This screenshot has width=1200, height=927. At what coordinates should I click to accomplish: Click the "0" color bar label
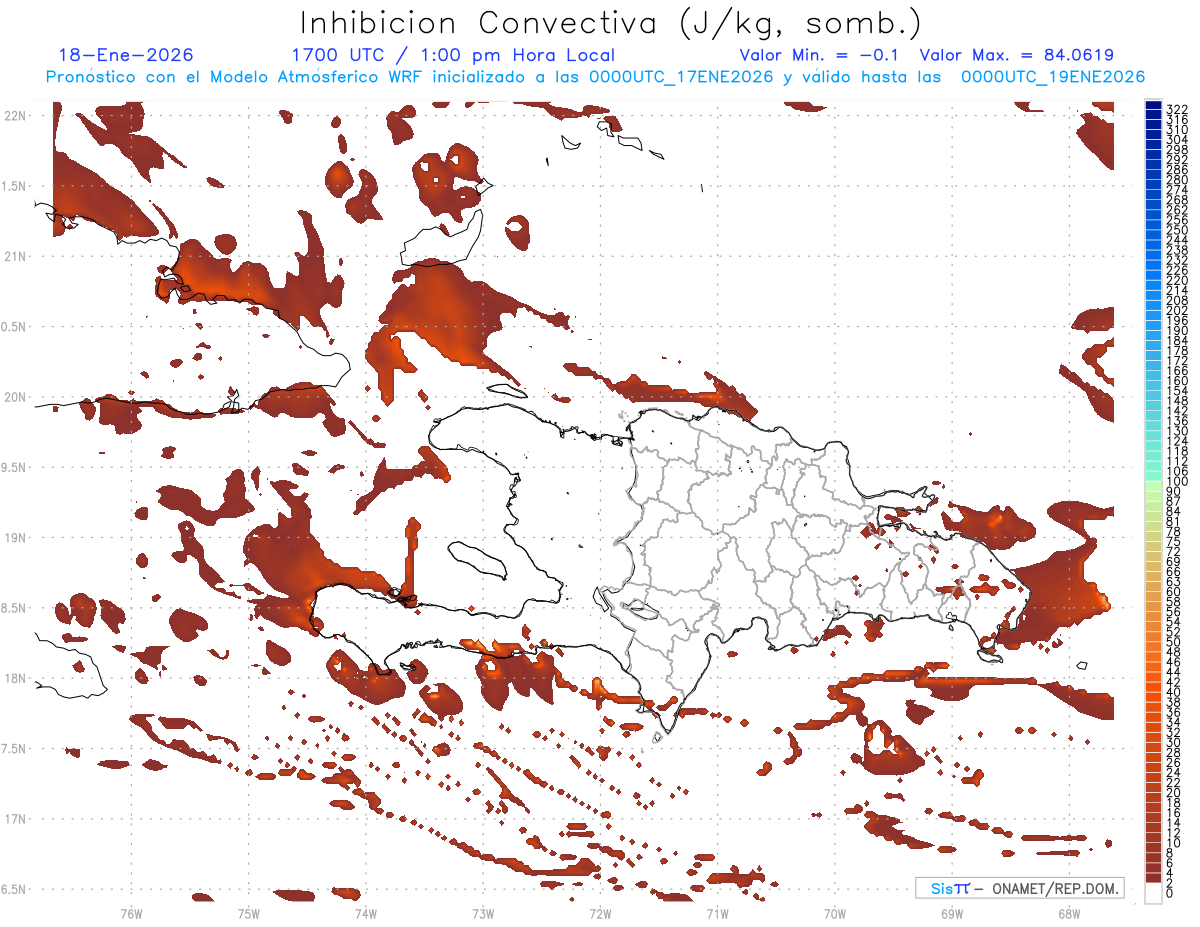(1170, 895)
